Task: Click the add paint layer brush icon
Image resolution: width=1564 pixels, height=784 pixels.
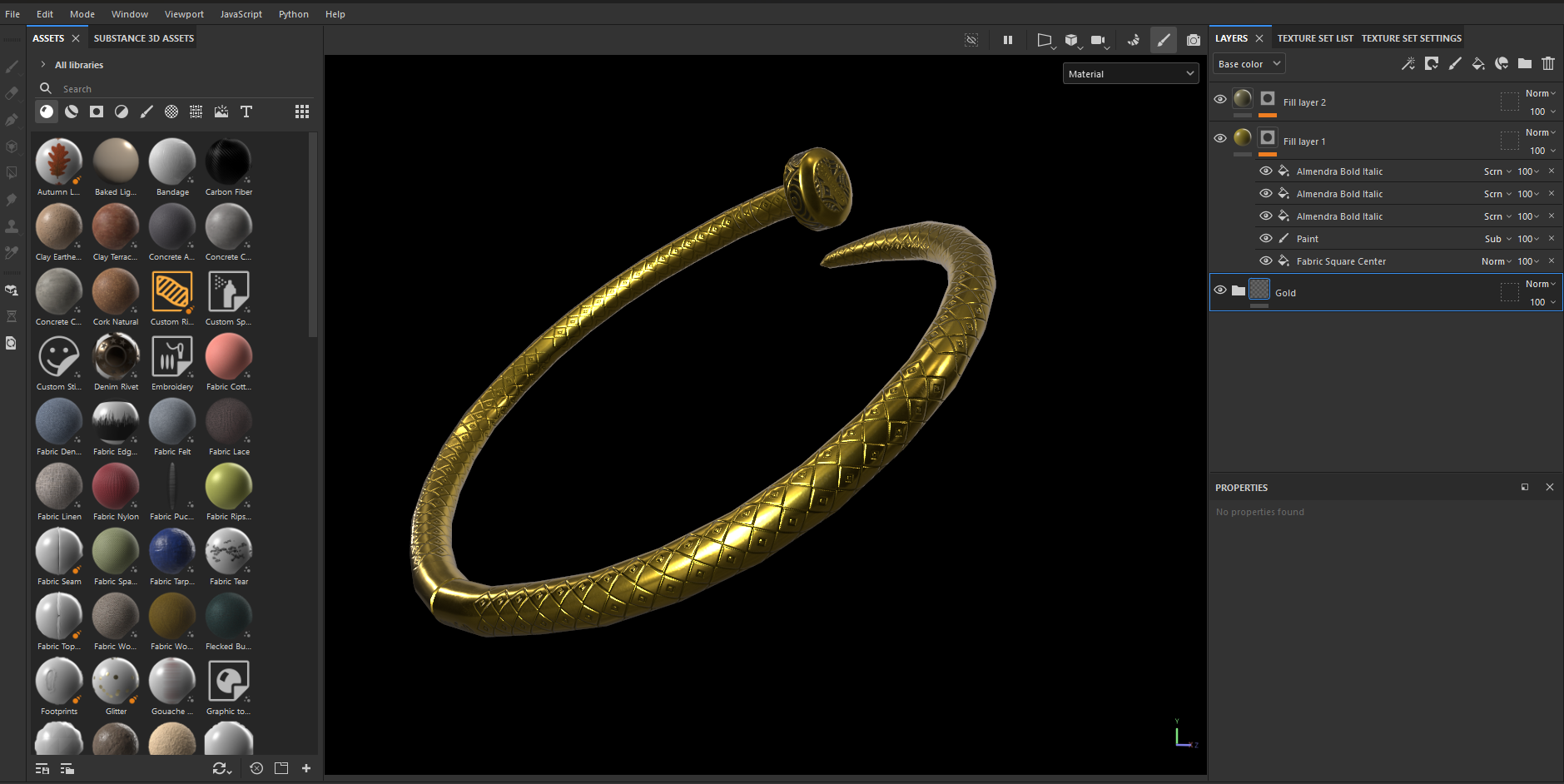Action: pos(1454,64)
